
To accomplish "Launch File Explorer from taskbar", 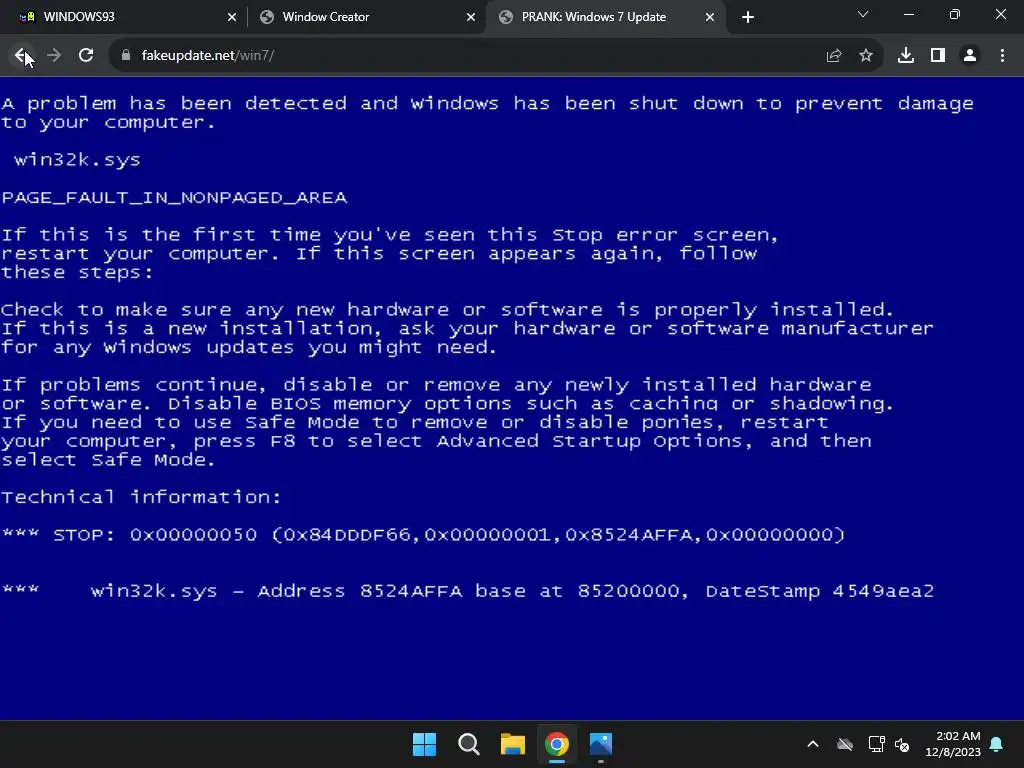I will pyautogui.click(x=513, y=744).
